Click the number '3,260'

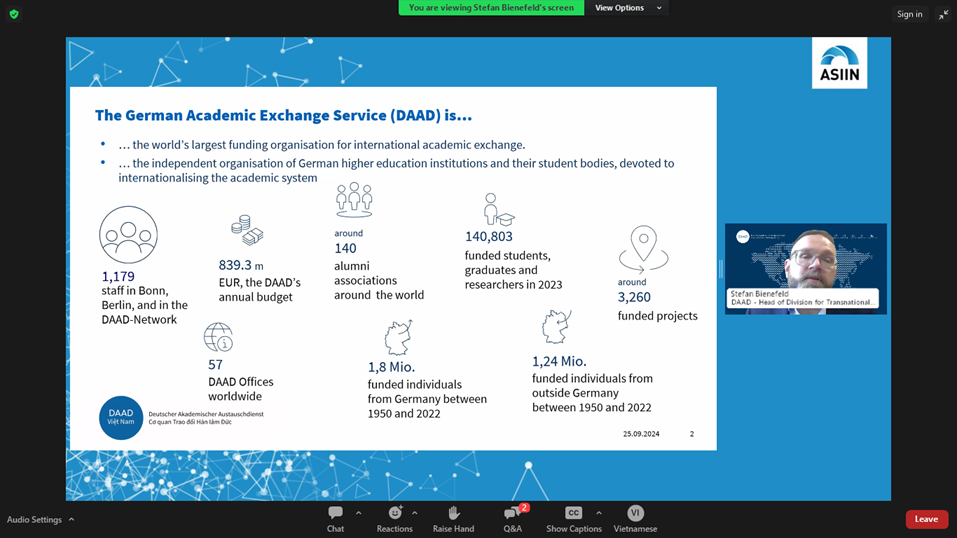click(x=634, y=297)
